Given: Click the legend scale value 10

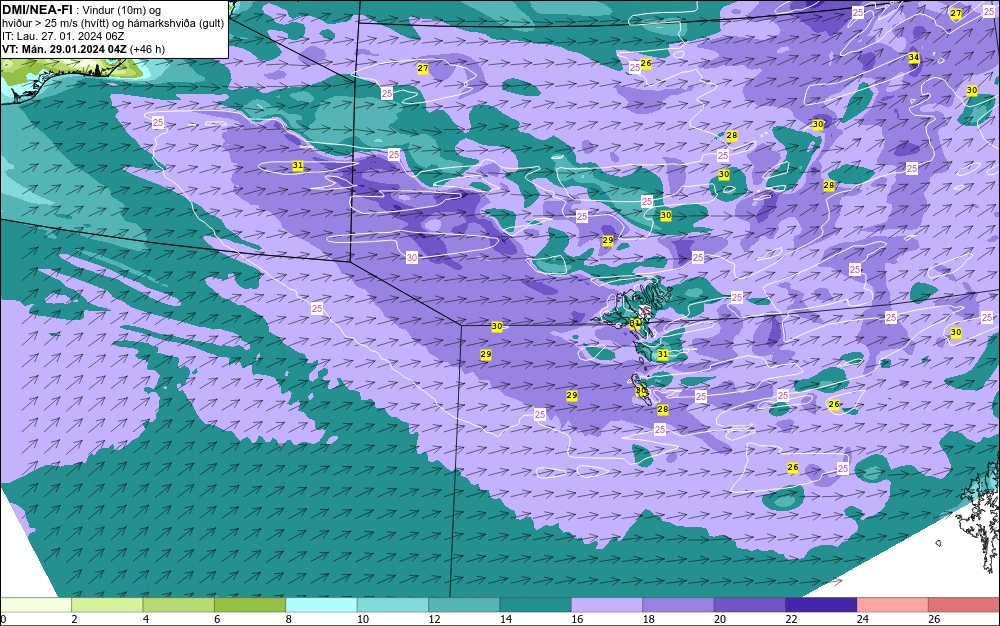Looking at the screenshot, I should pos(363,619).
